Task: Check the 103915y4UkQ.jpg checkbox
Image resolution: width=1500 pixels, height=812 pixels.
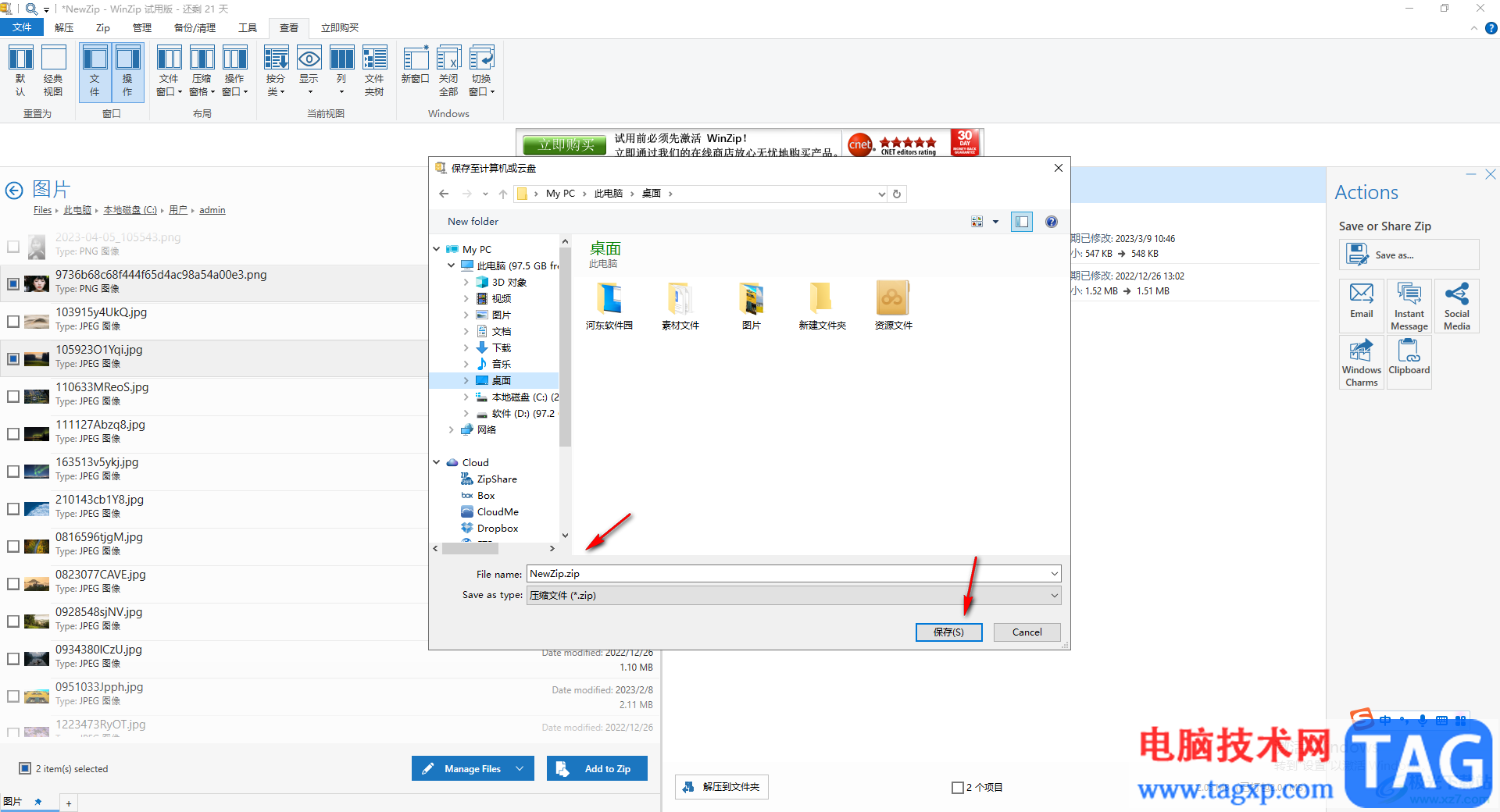Action: tap(13, 322)
